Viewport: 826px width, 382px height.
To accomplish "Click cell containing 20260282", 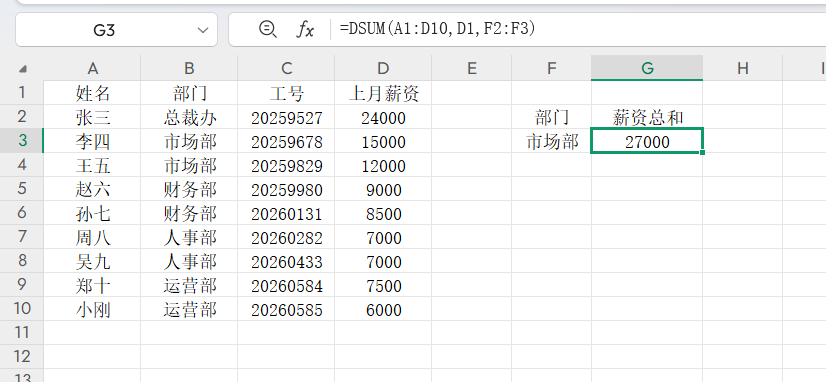I will pos(286,238).
